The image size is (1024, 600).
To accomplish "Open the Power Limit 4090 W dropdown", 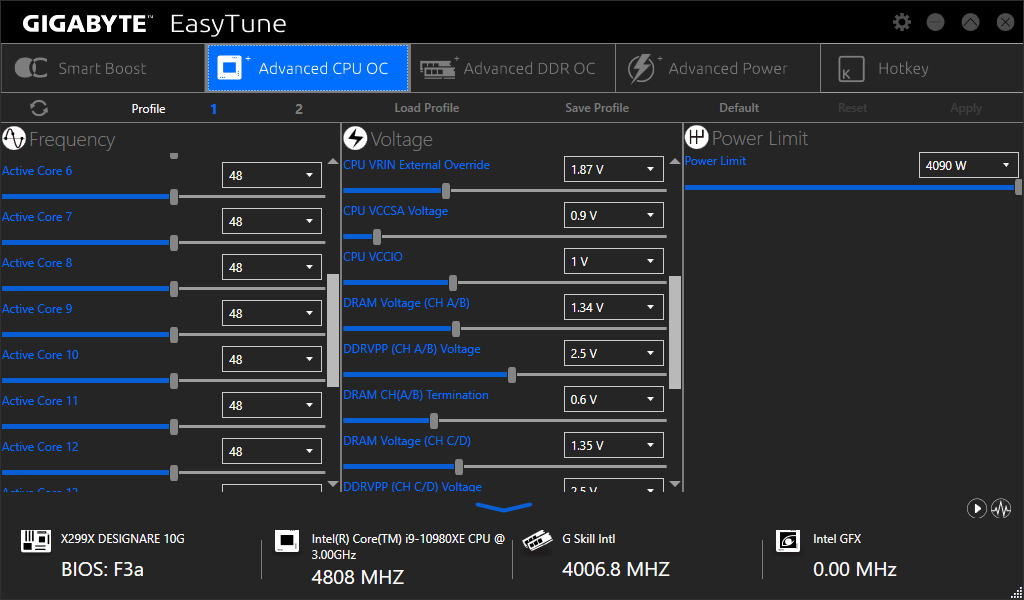I will click(968, 165).
